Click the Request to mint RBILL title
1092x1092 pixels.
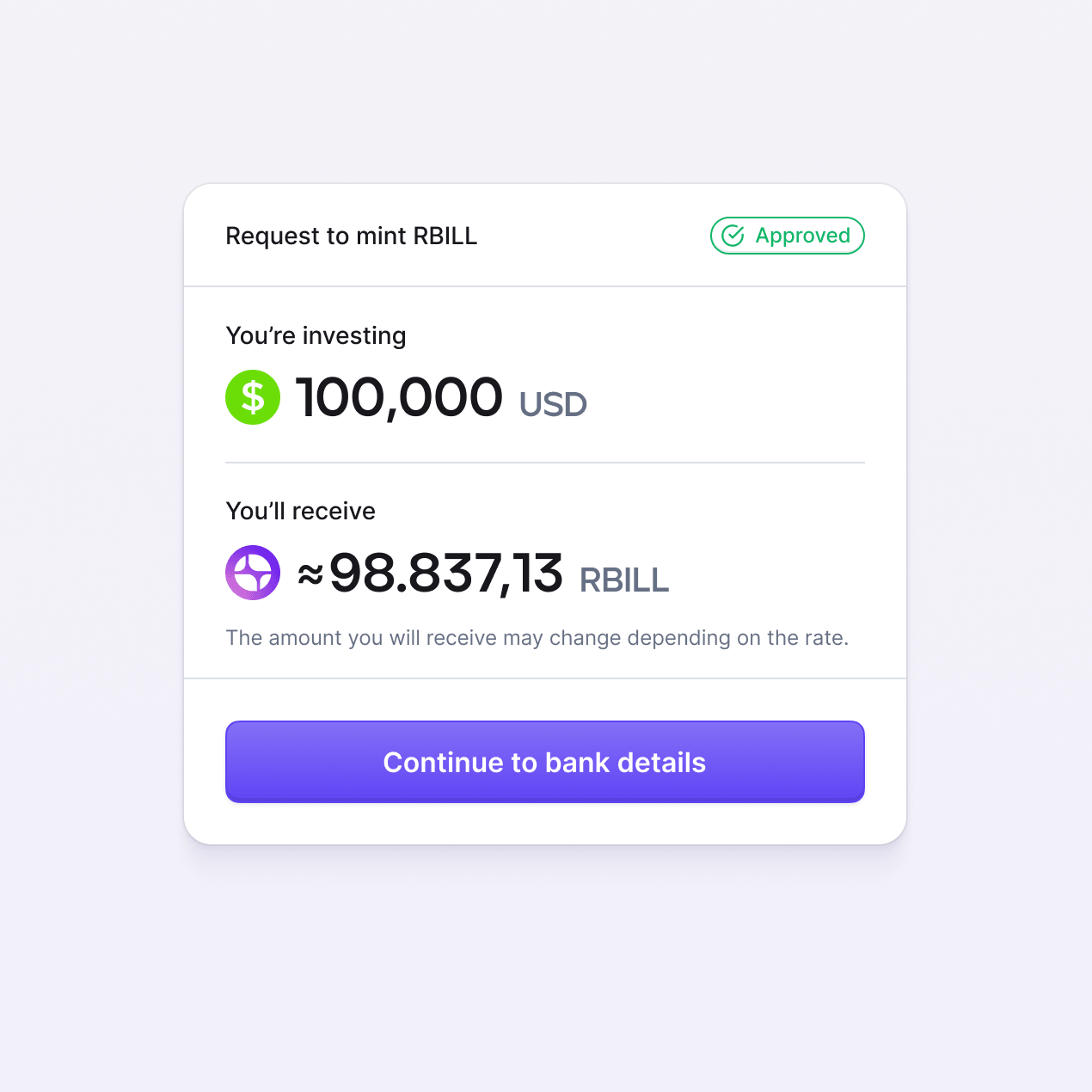click(x=351, y=236)
